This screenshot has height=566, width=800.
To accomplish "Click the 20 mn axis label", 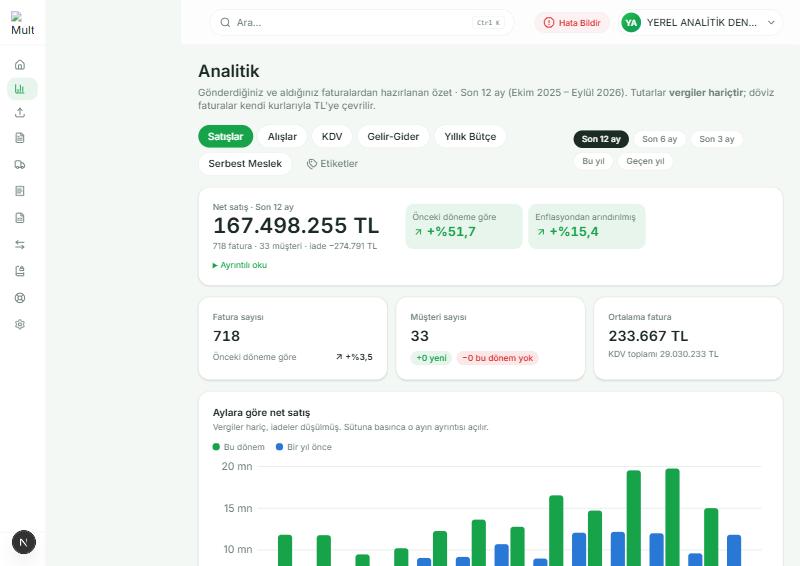I will 237,466.
